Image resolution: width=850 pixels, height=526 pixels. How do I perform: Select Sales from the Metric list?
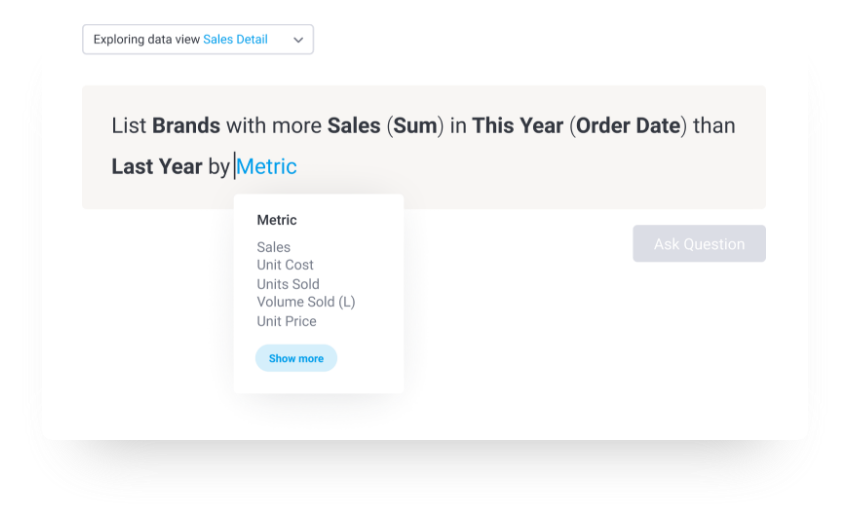click(x=273, y=247)
